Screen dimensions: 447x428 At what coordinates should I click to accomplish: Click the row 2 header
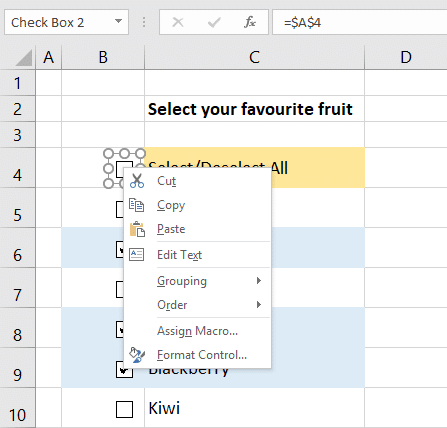[17, 109]
